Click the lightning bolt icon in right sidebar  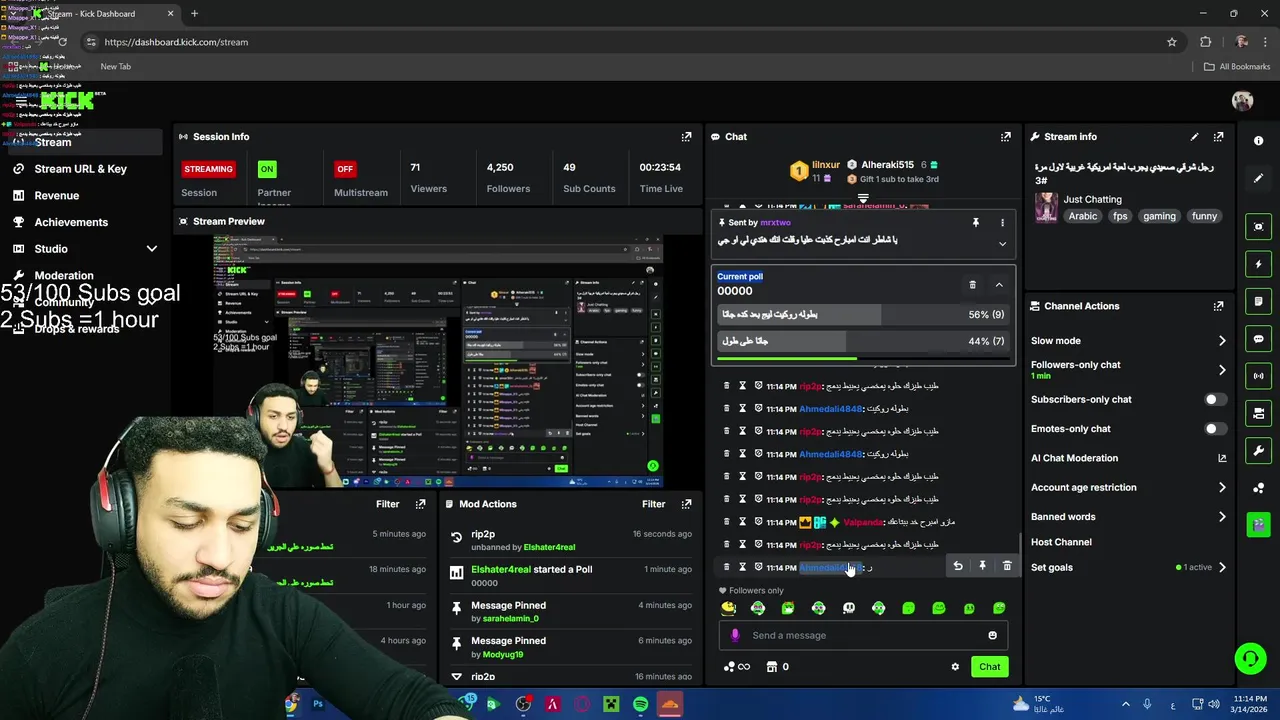tap(1258, 264)
